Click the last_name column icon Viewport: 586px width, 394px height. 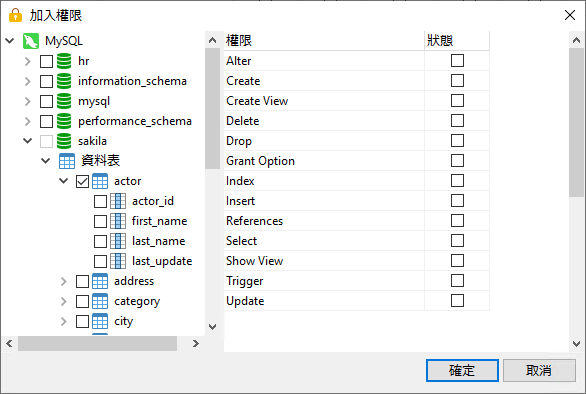[x=118, y=241]
